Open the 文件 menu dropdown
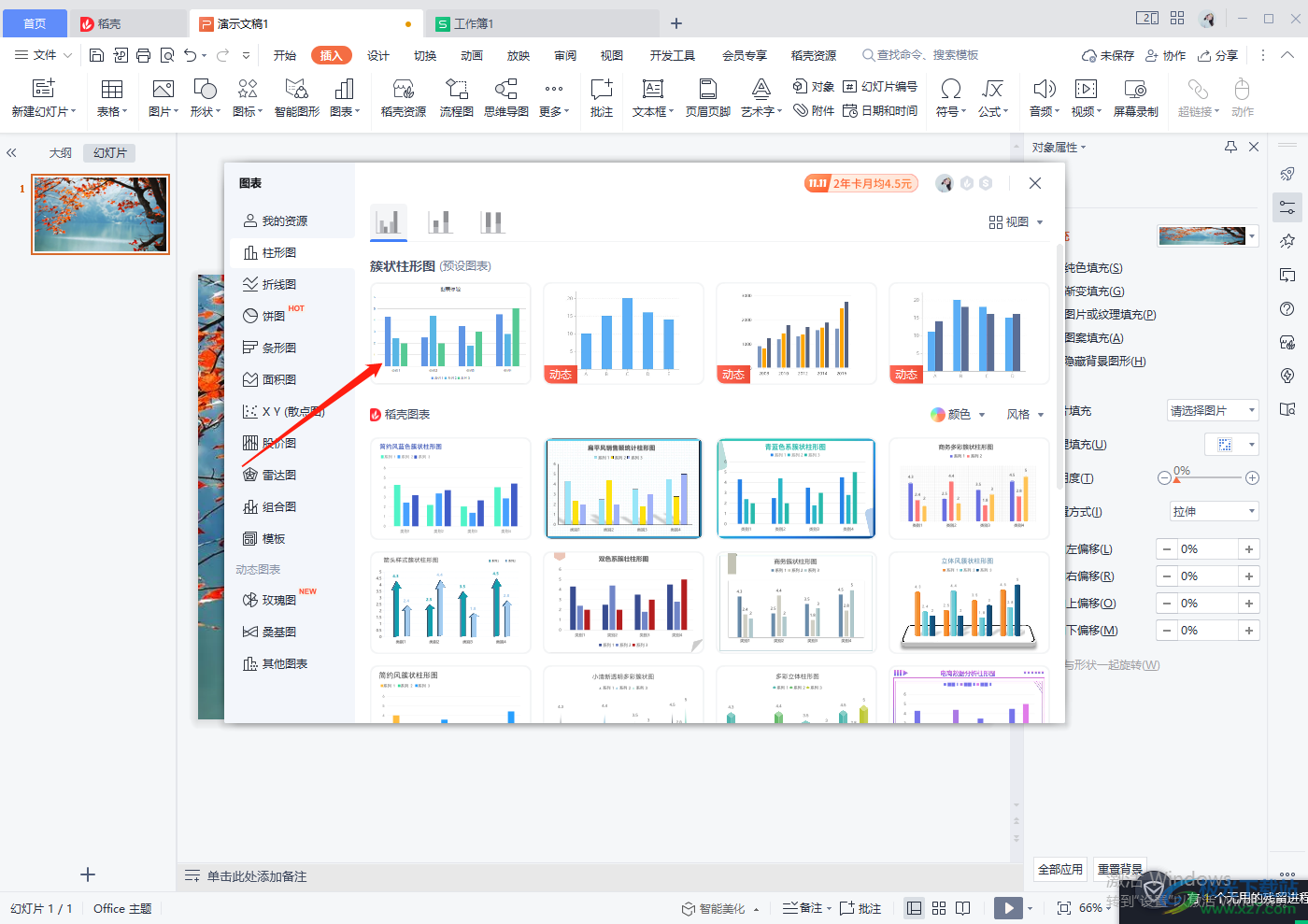The width and height of the screenshot is (1308, 924). [43, 55]
